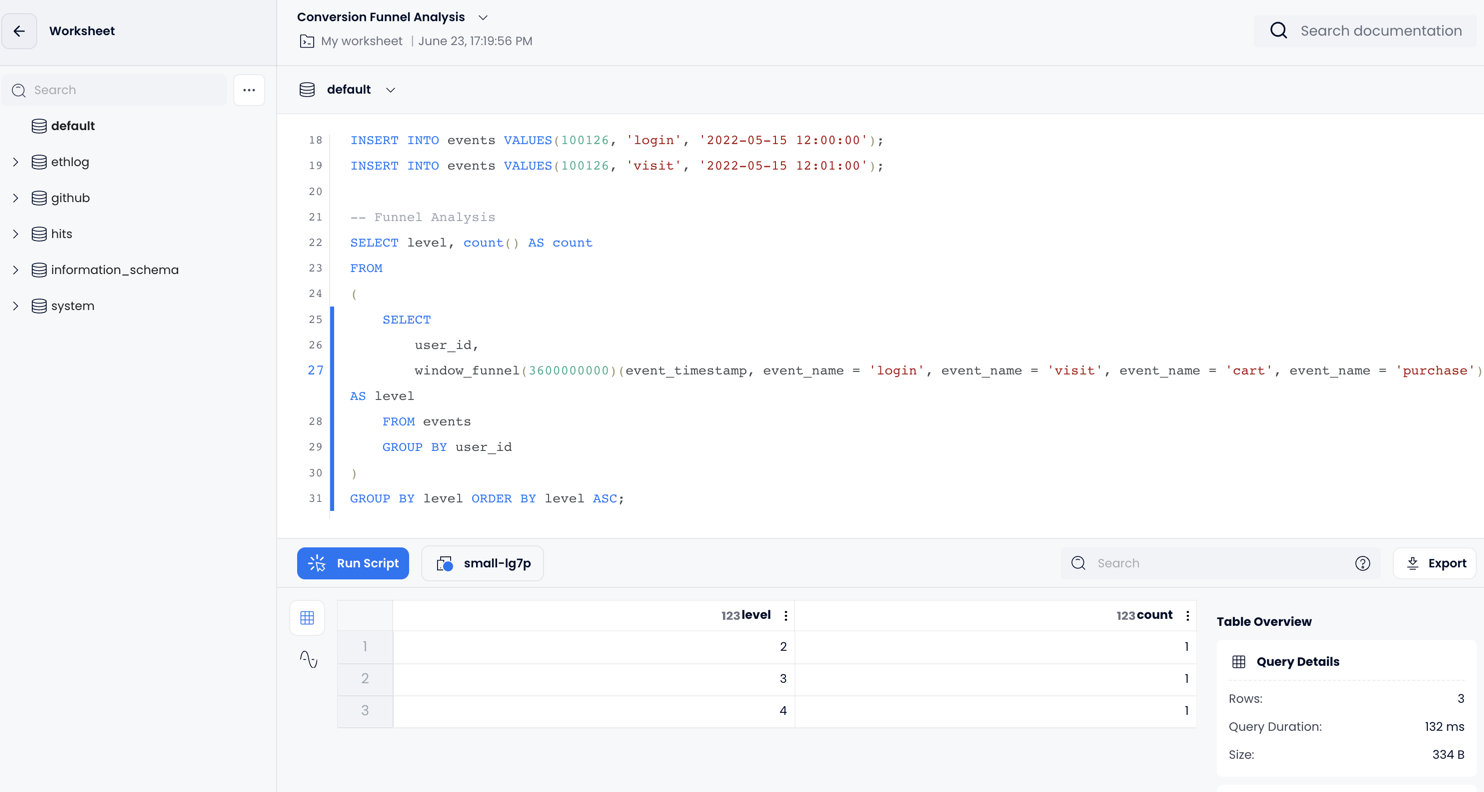Focus the sidebar database search box
1484x792 pixels.
(120, 90)
